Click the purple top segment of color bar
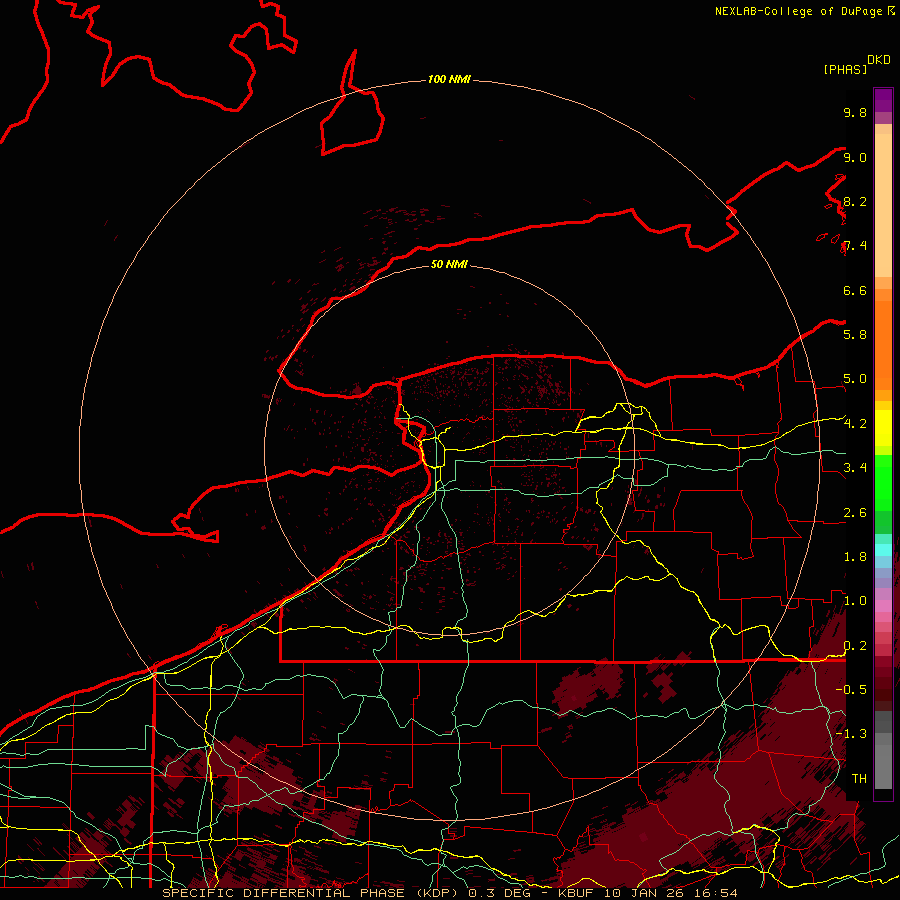 [x=883, y=100]
